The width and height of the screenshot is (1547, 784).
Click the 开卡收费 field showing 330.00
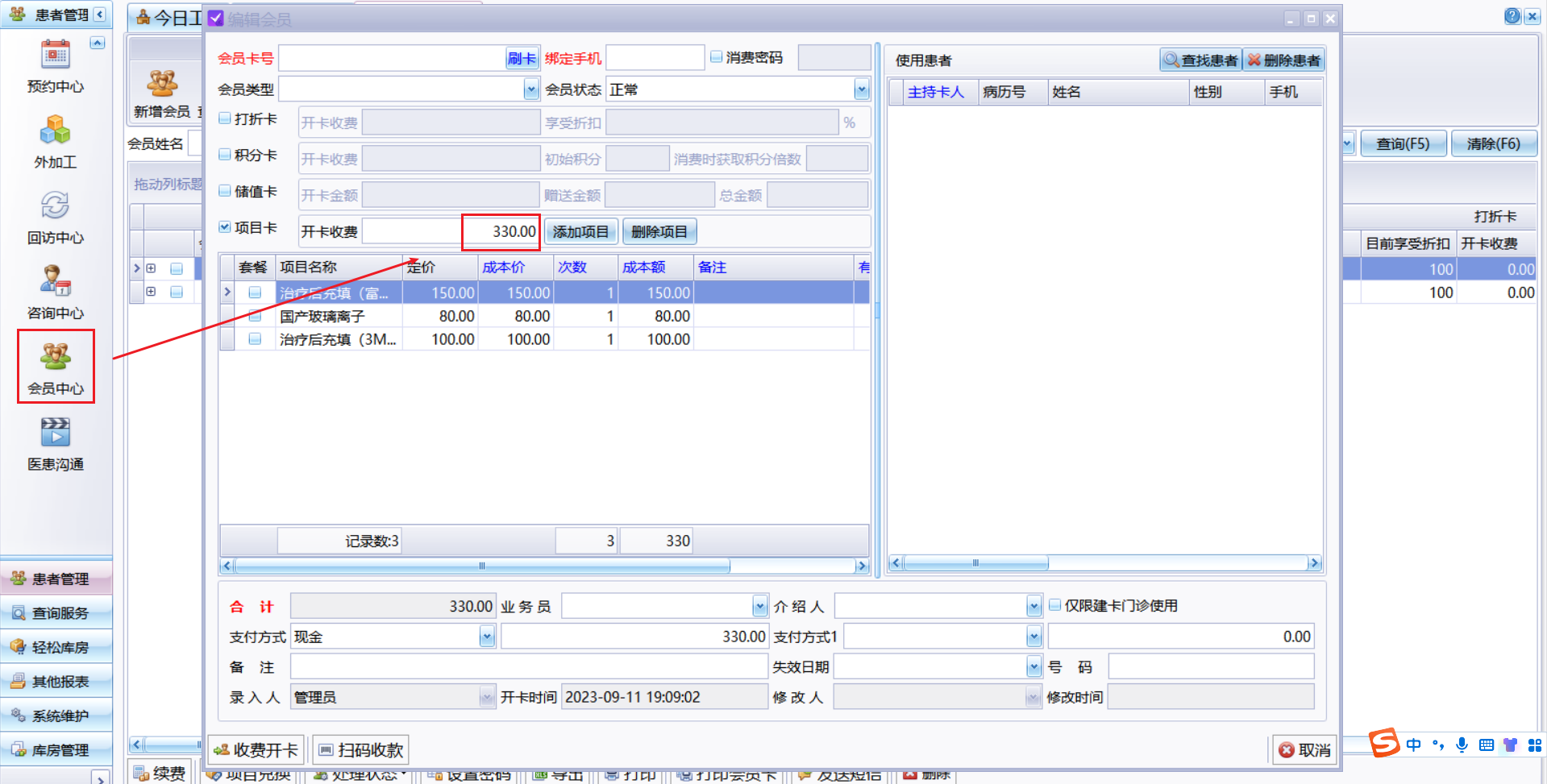[x=451, y=232]
